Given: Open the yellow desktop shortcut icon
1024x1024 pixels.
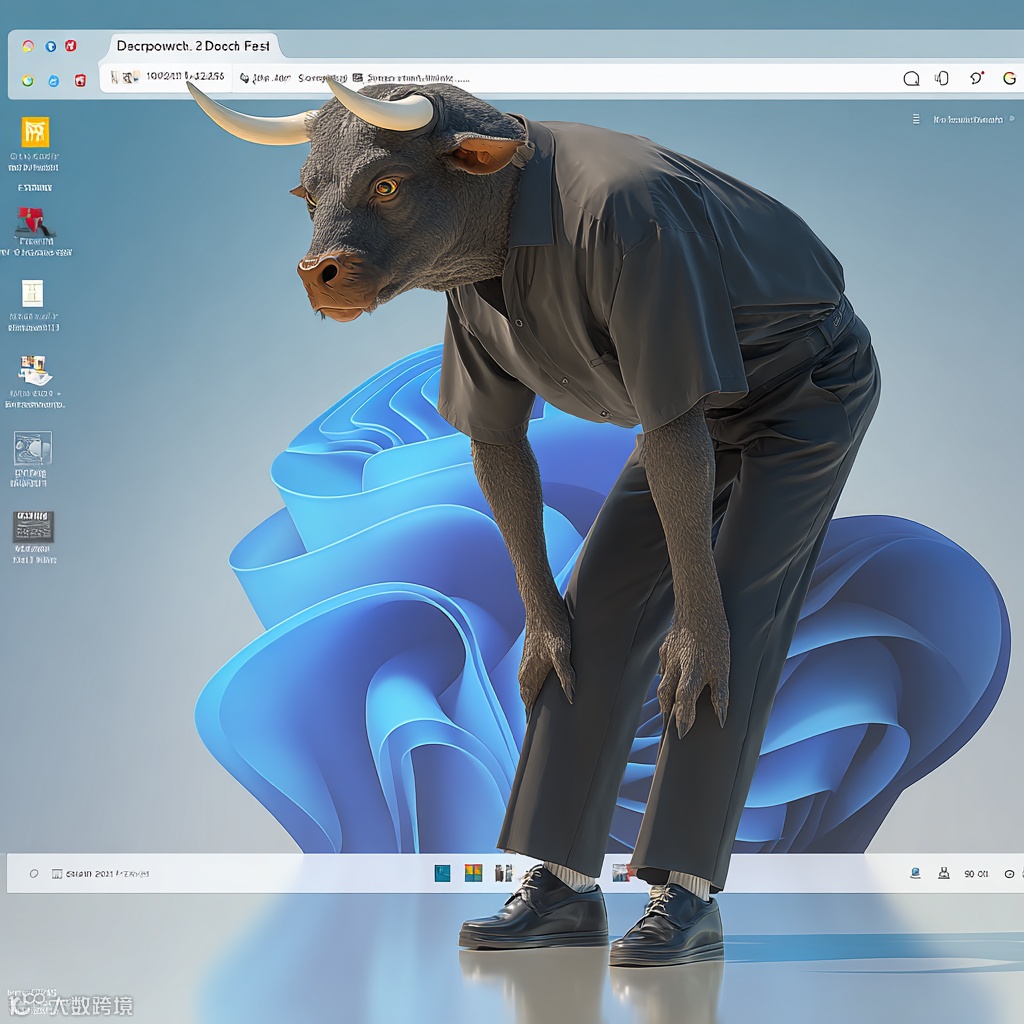Looking at the screenshot, I should click(35, 132).
